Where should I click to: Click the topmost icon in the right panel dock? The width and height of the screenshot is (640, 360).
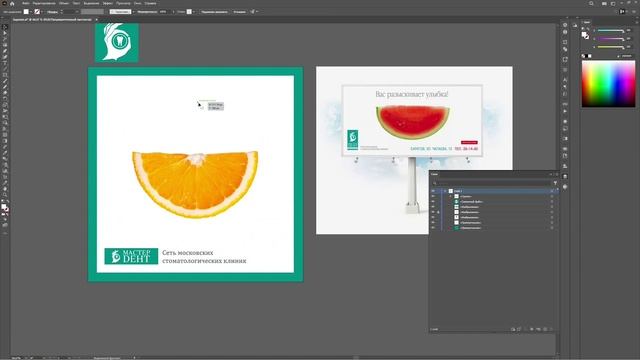(x=565, y=25)
